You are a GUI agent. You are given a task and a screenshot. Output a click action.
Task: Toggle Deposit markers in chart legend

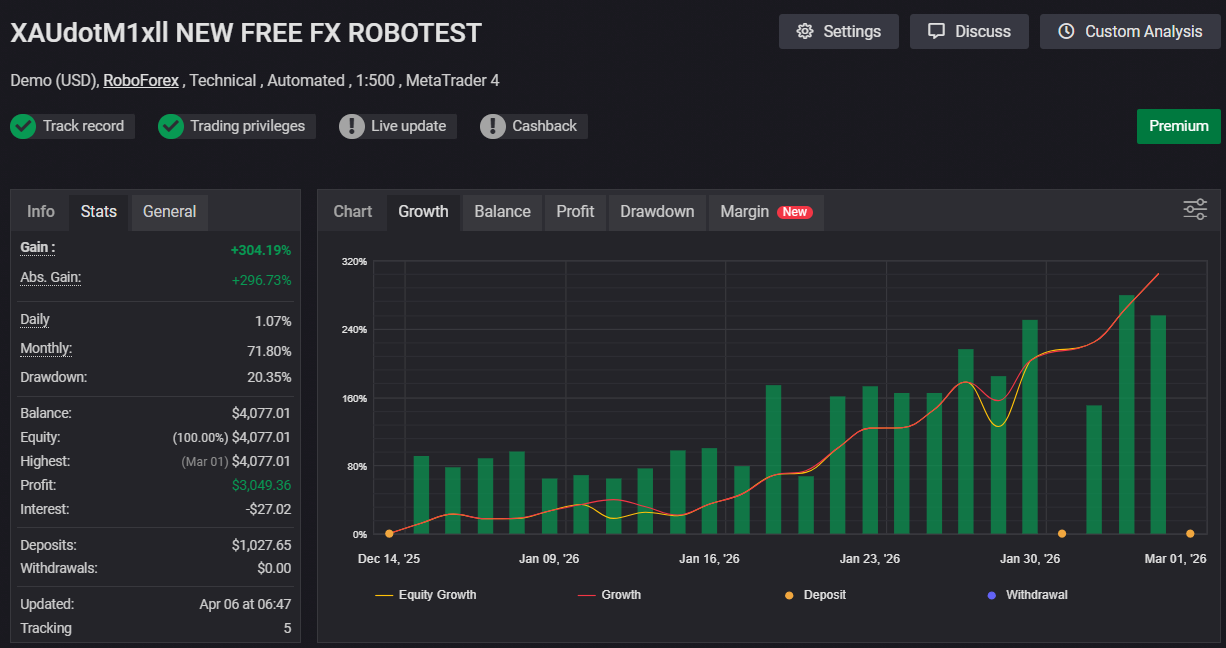tap(815, 595)
